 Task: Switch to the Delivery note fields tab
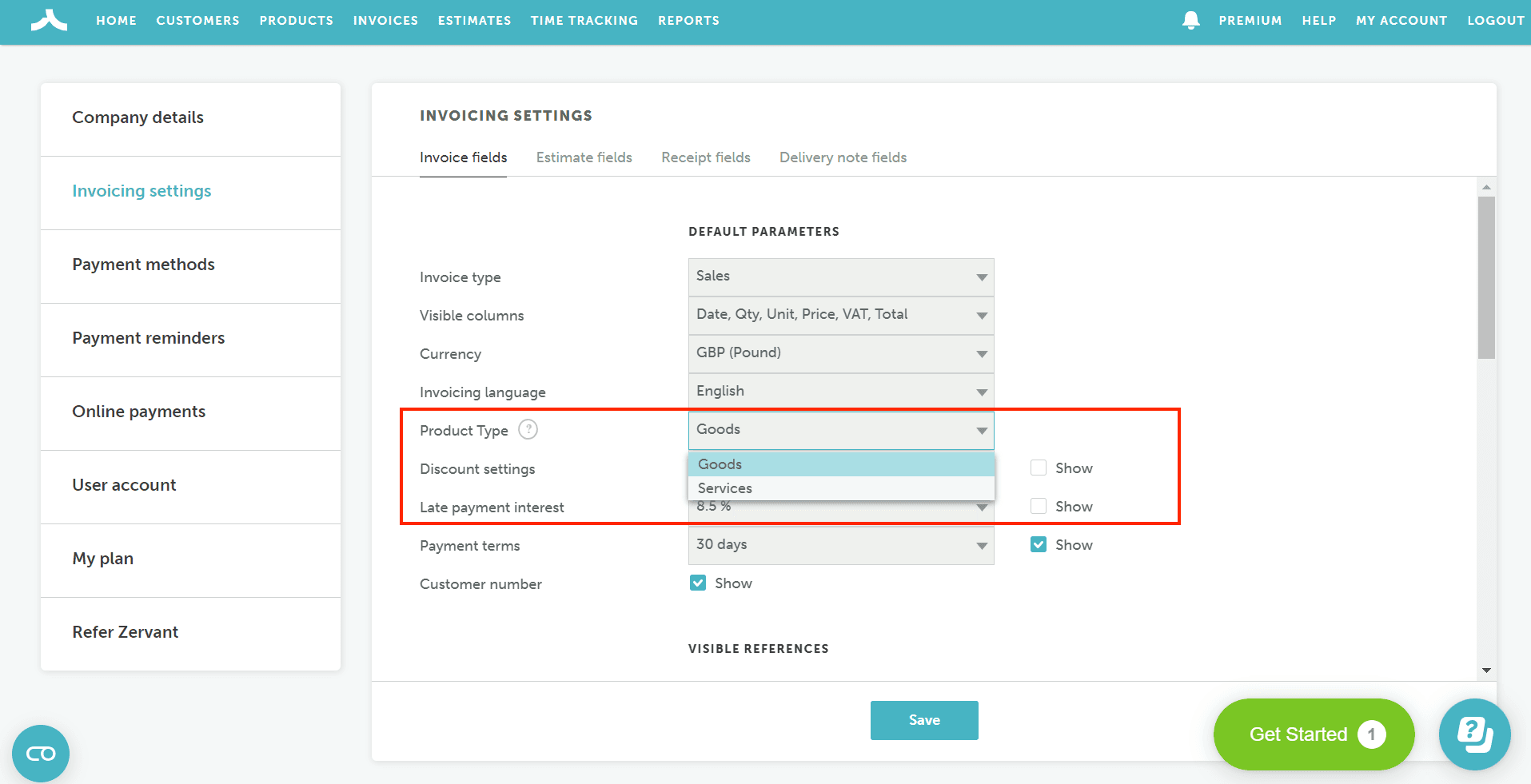[x=843, y=157]
